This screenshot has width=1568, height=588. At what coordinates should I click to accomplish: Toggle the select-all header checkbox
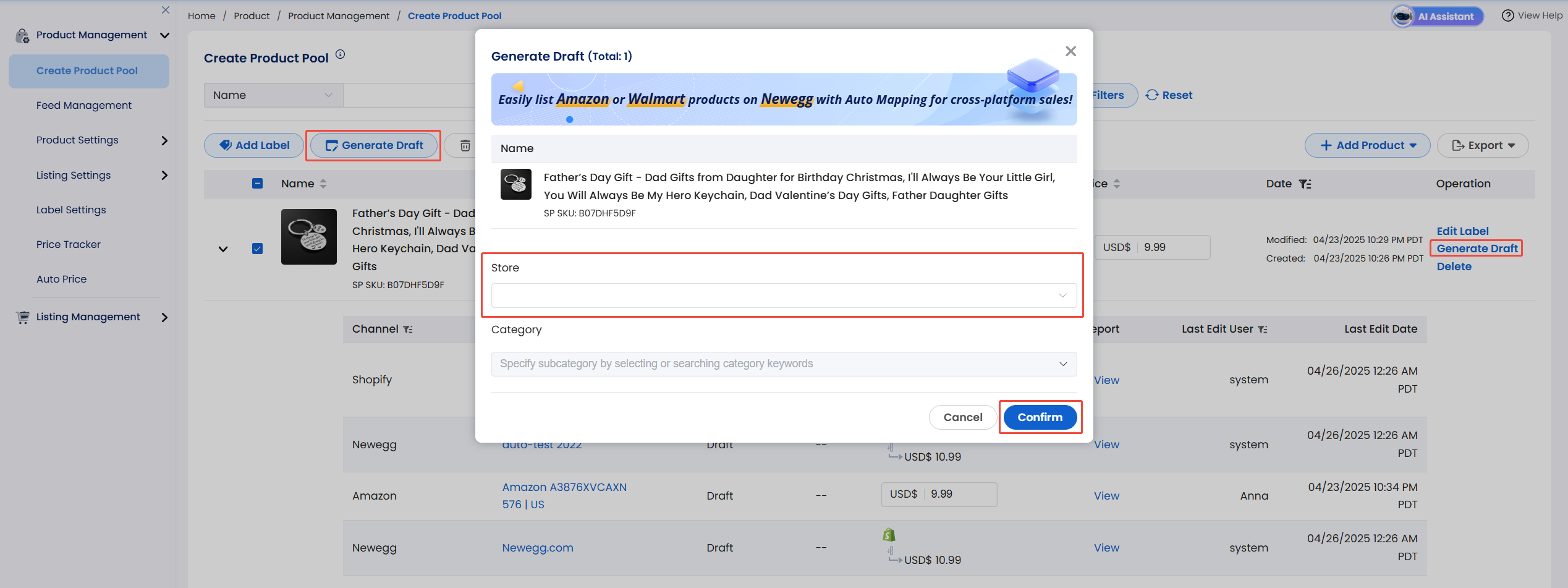258,184
